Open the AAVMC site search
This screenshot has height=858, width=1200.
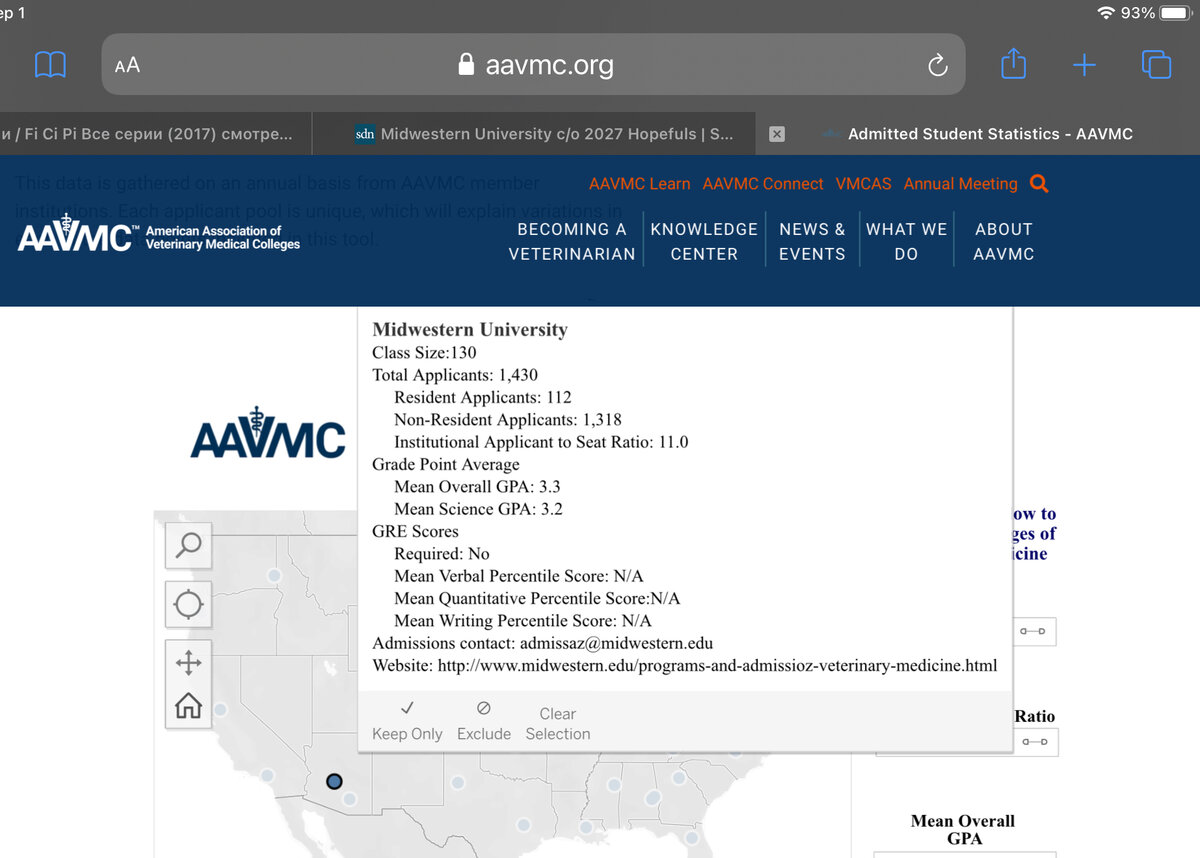coord(1039,184)
